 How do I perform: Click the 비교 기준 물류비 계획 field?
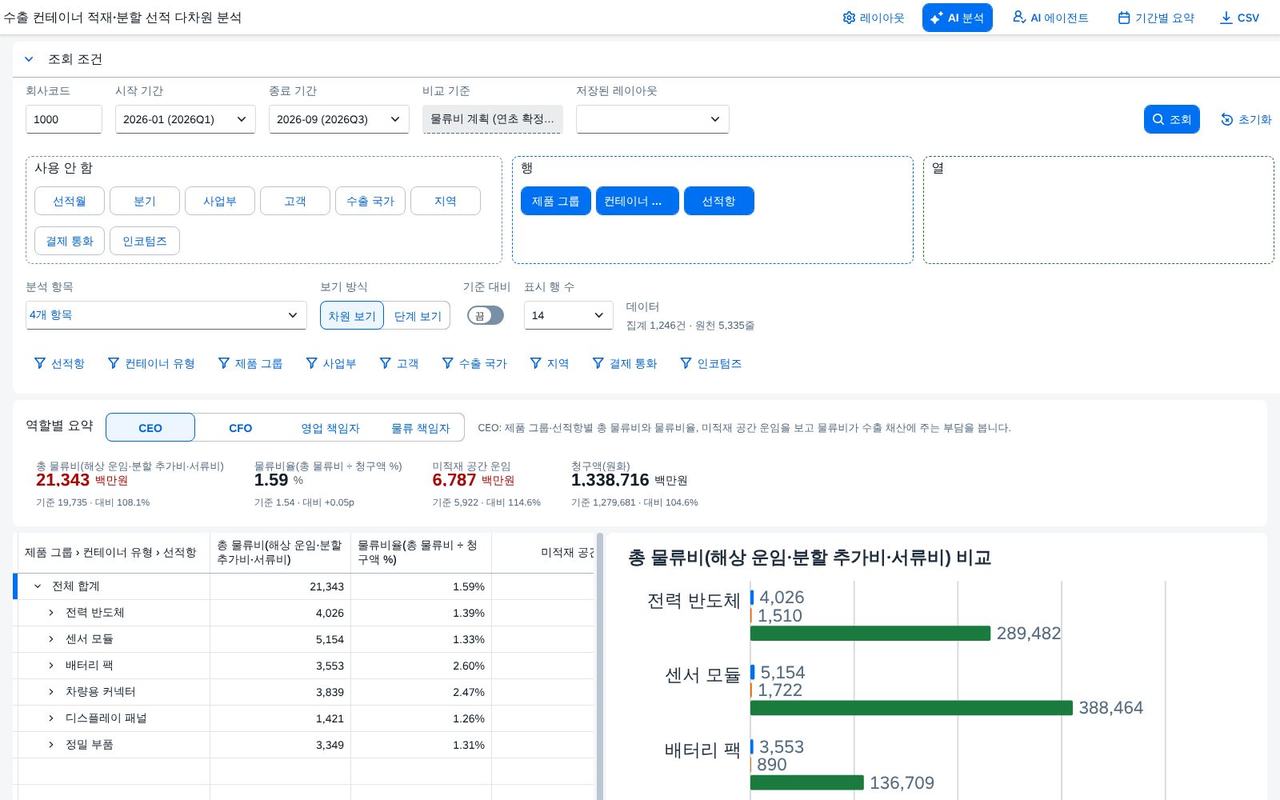[492, 119]
